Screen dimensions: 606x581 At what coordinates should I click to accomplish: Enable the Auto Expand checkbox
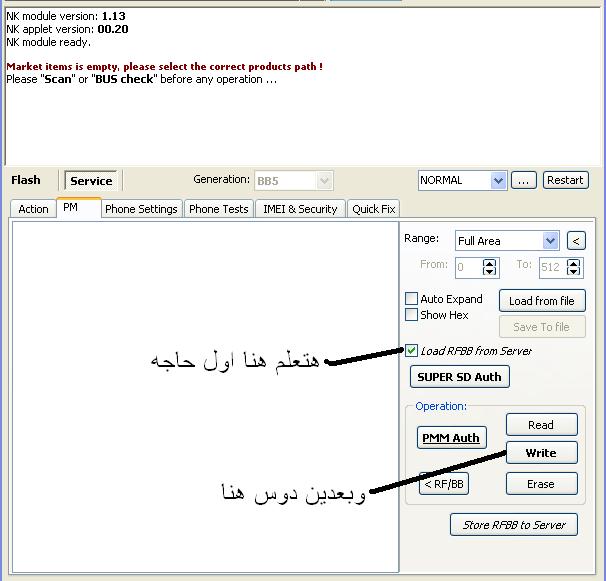[x=411, y=298]
